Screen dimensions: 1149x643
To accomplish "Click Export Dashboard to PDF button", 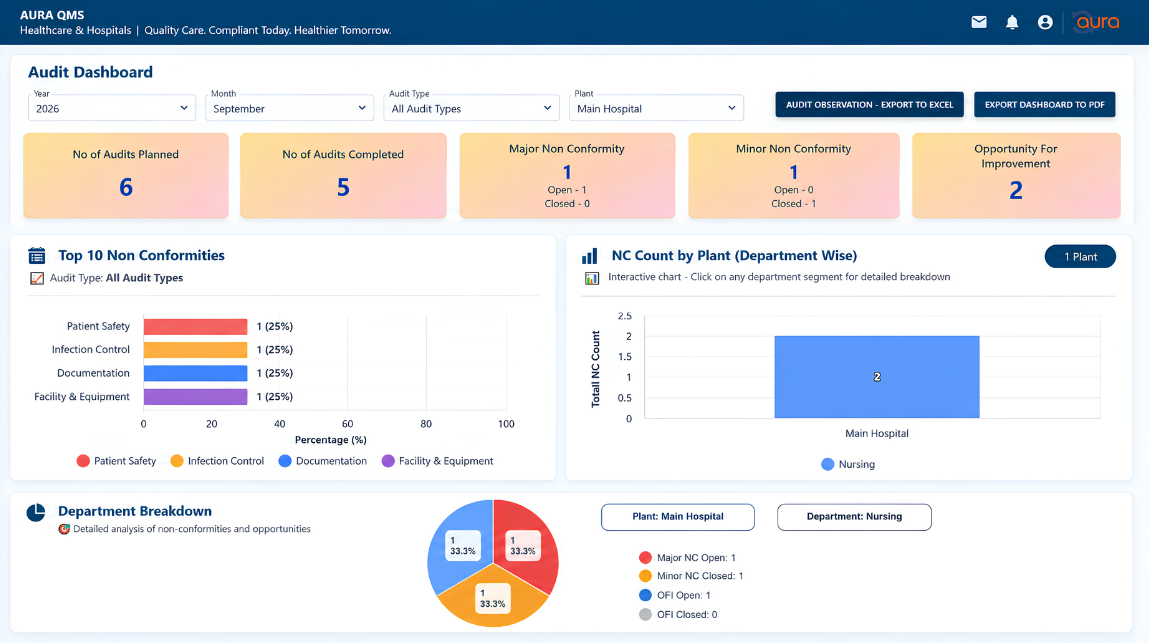I will click(1044, 104).
